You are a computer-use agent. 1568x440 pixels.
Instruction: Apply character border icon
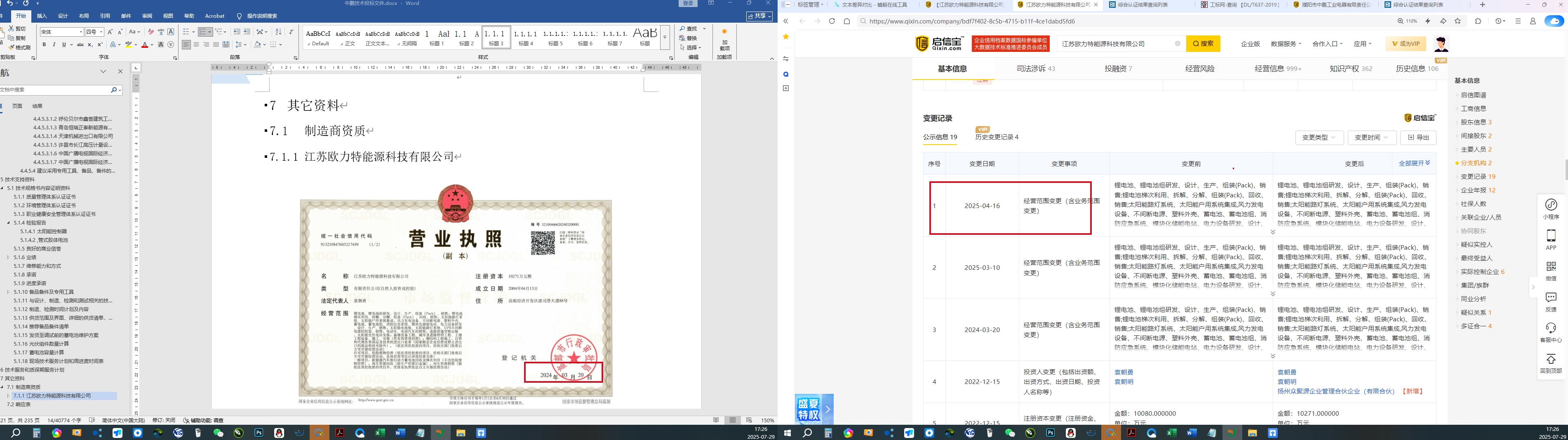(171, 32)
